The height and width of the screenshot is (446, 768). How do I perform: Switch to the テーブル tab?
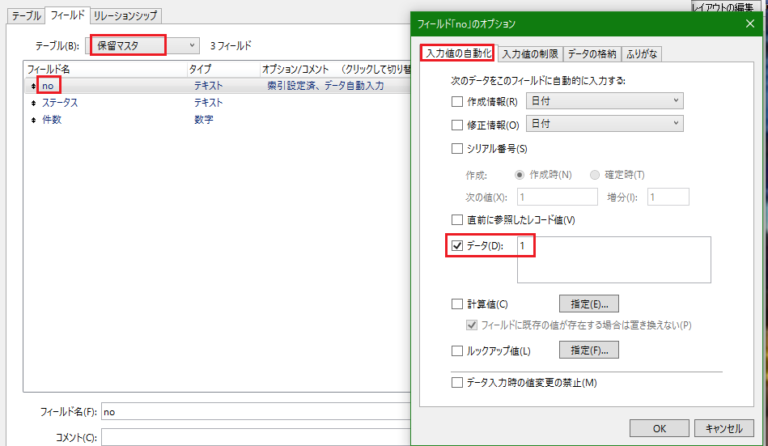26,16
